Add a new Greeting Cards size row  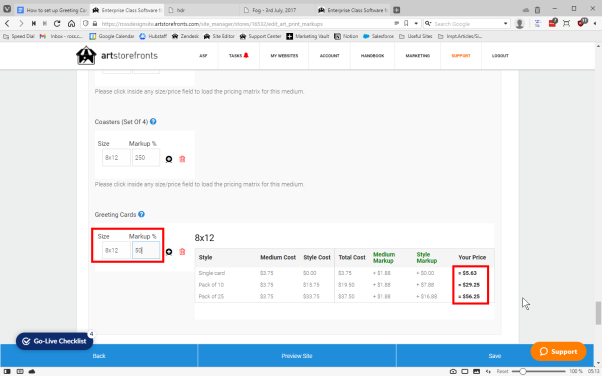coord(169,252)
